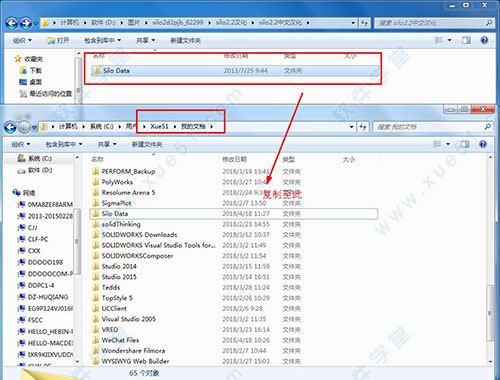Select the Resolume Arena 5 folder

click(124, 193)
